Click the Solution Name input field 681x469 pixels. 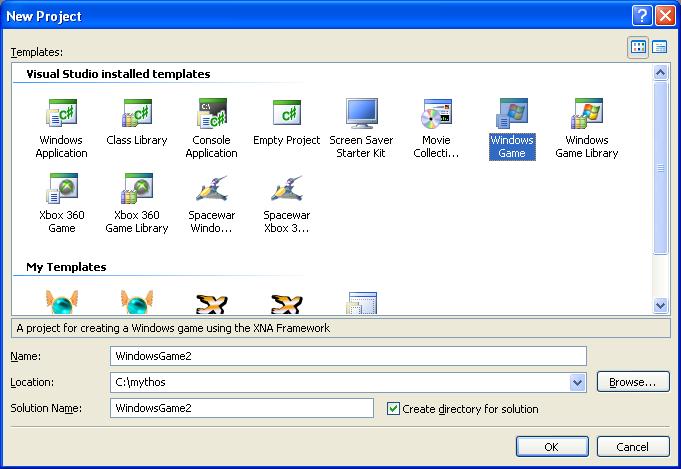pyautogui.click(x=242, y=408)
